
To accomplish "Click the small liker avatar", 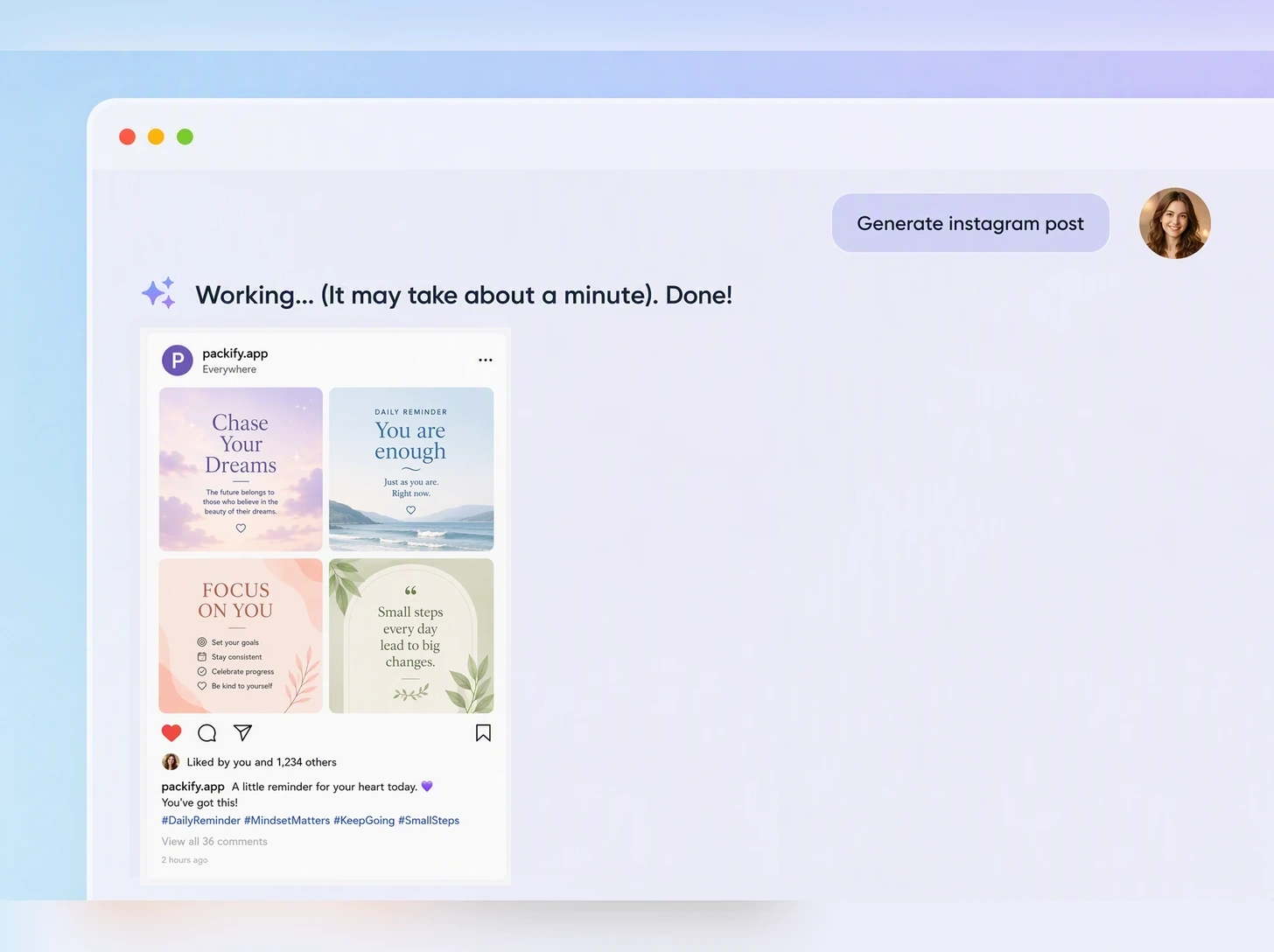I will tap(171, 762).
